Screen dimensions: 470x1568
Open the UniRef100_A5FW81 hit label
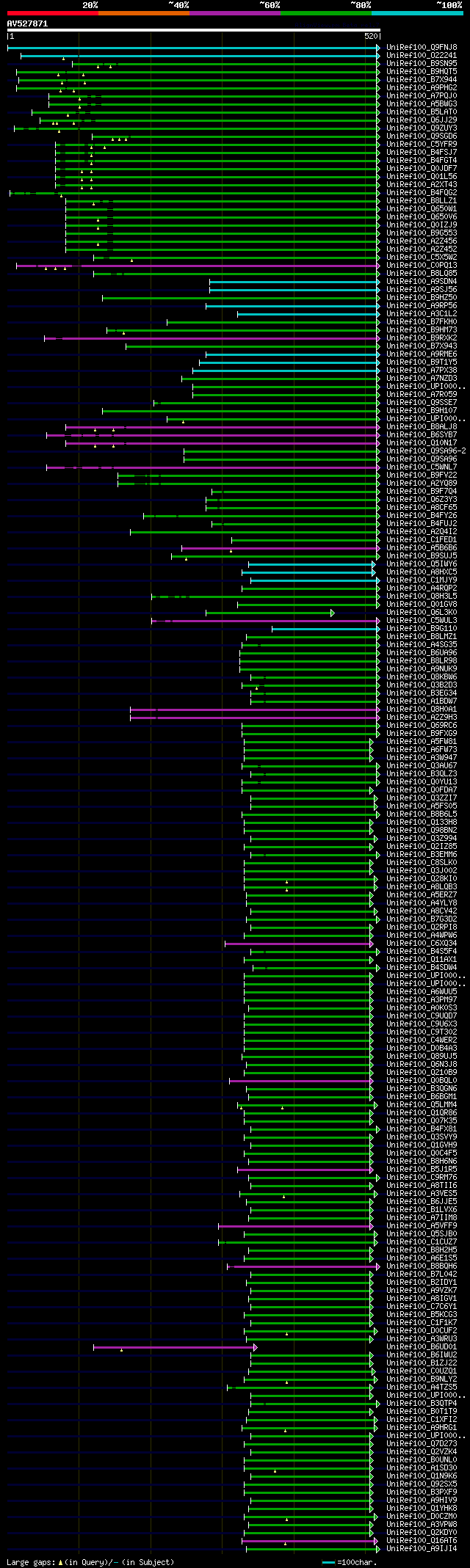tap(422, 741)
